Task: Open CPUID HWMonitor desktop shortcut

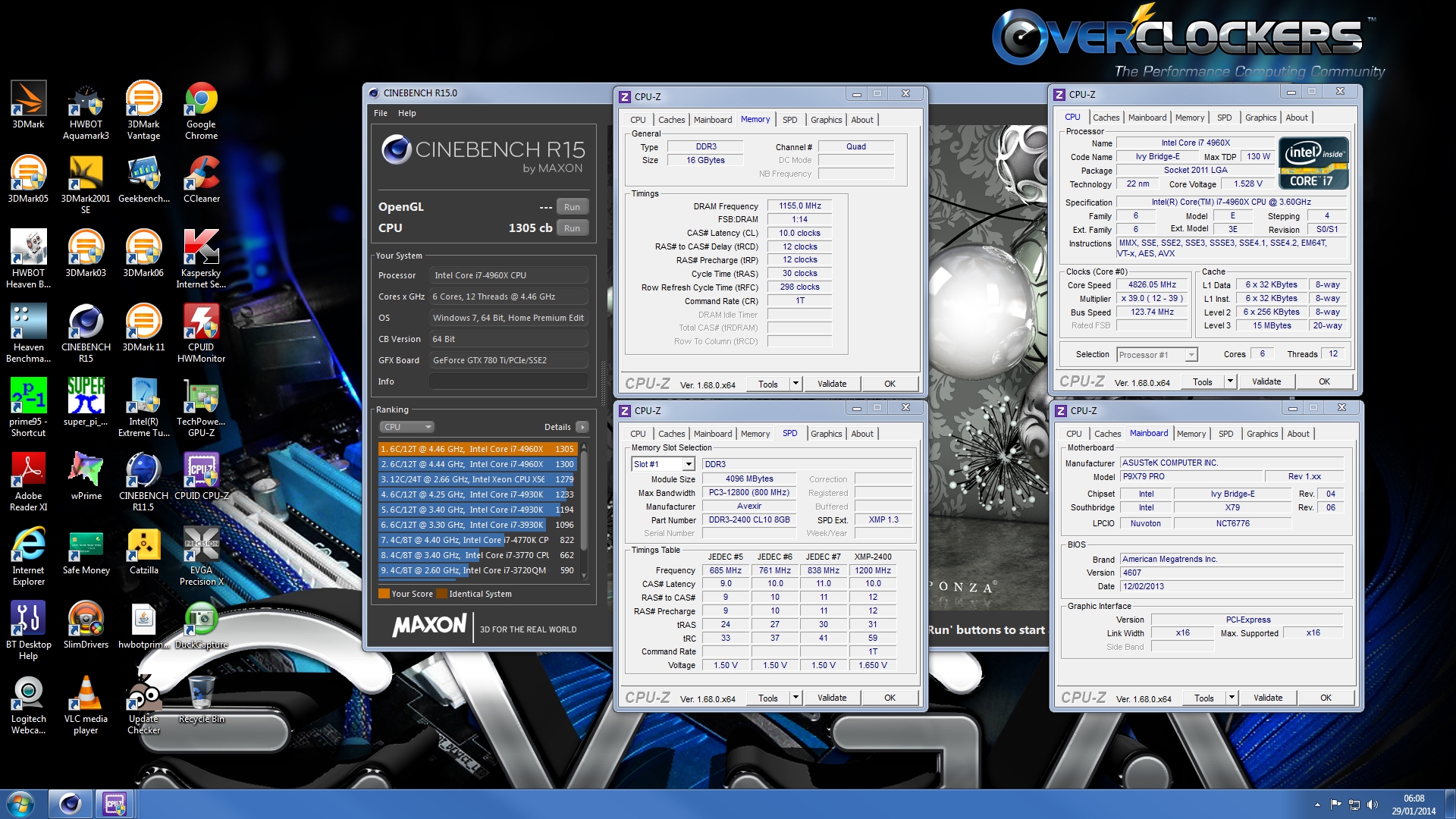Action: coord(201,334)
